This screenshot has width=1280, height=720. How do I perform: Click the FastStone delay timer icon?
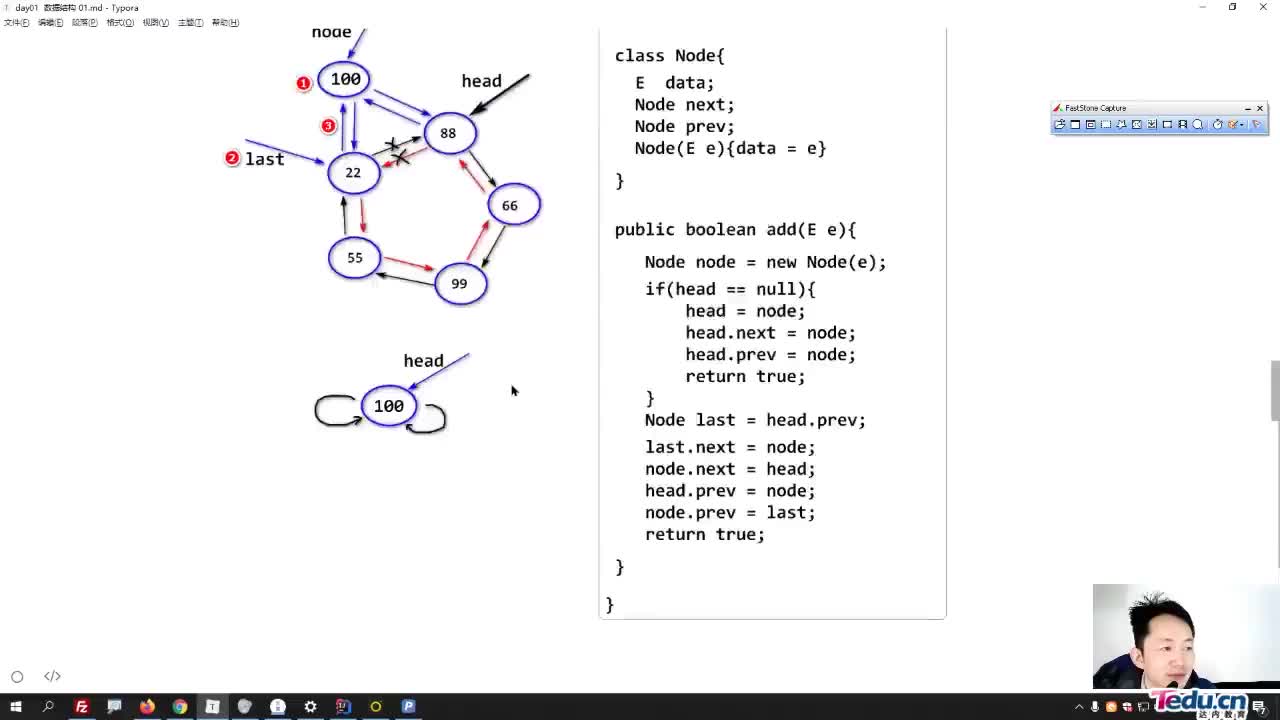pyautogui.click(x=1217, y=124)
